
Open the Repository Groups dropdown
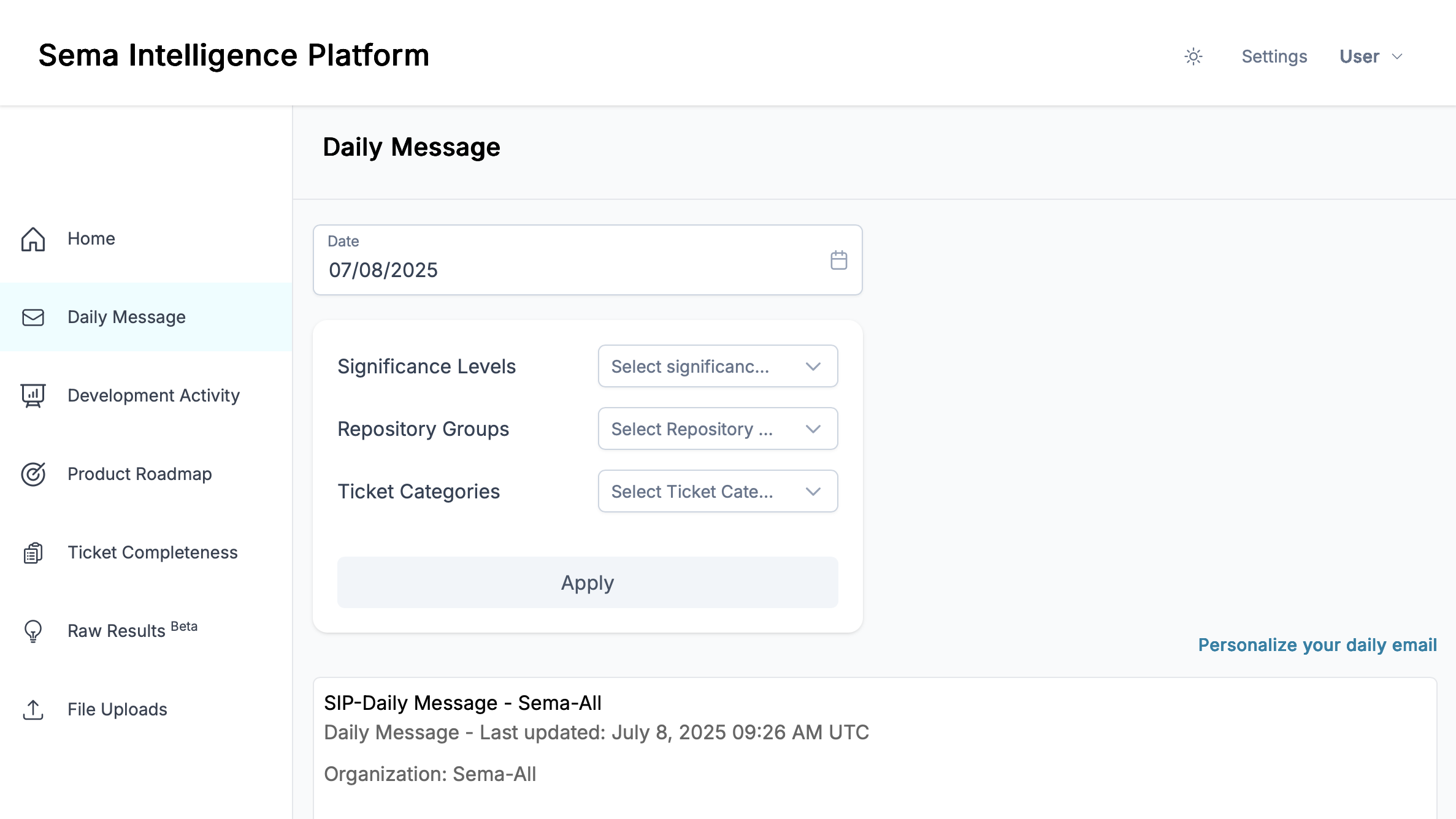click(x=718, y=429)
